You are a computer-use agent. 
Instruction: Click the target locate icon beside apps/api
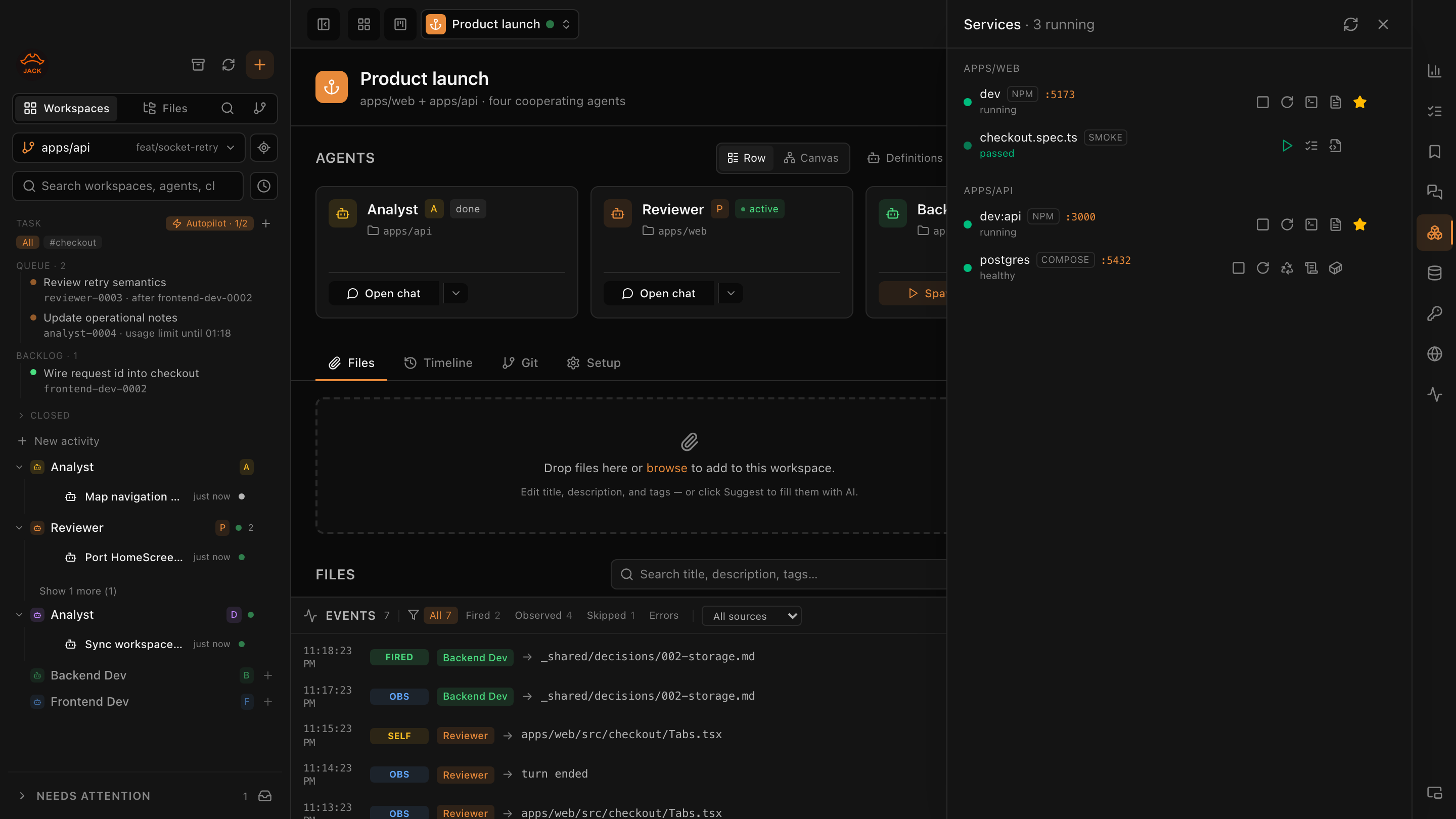tap(263, 148)
